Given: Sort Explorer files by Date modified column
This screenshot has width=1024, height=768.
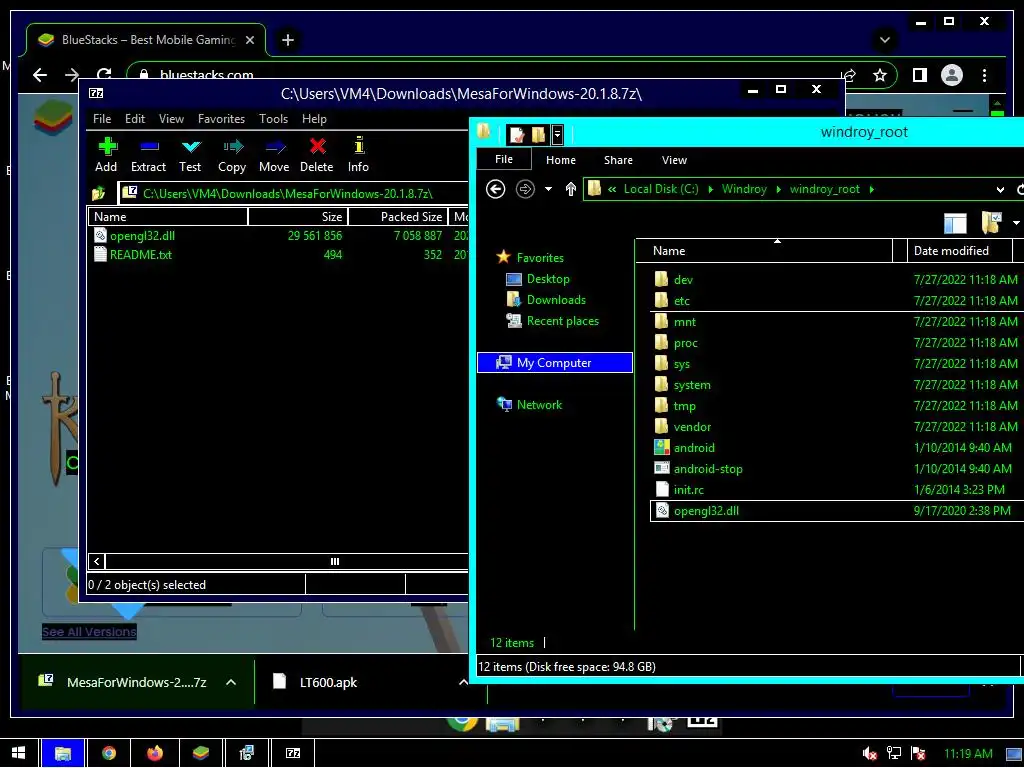Looking at the screenshot, I should (959, 251).
